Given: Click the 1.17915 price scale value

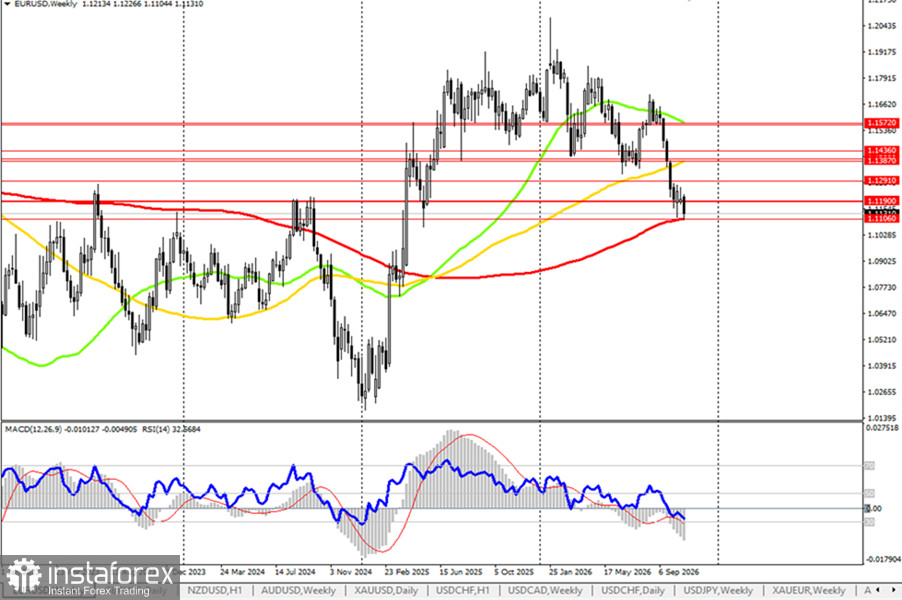Looking at the screenshot, I should click(x=882, y=78).
